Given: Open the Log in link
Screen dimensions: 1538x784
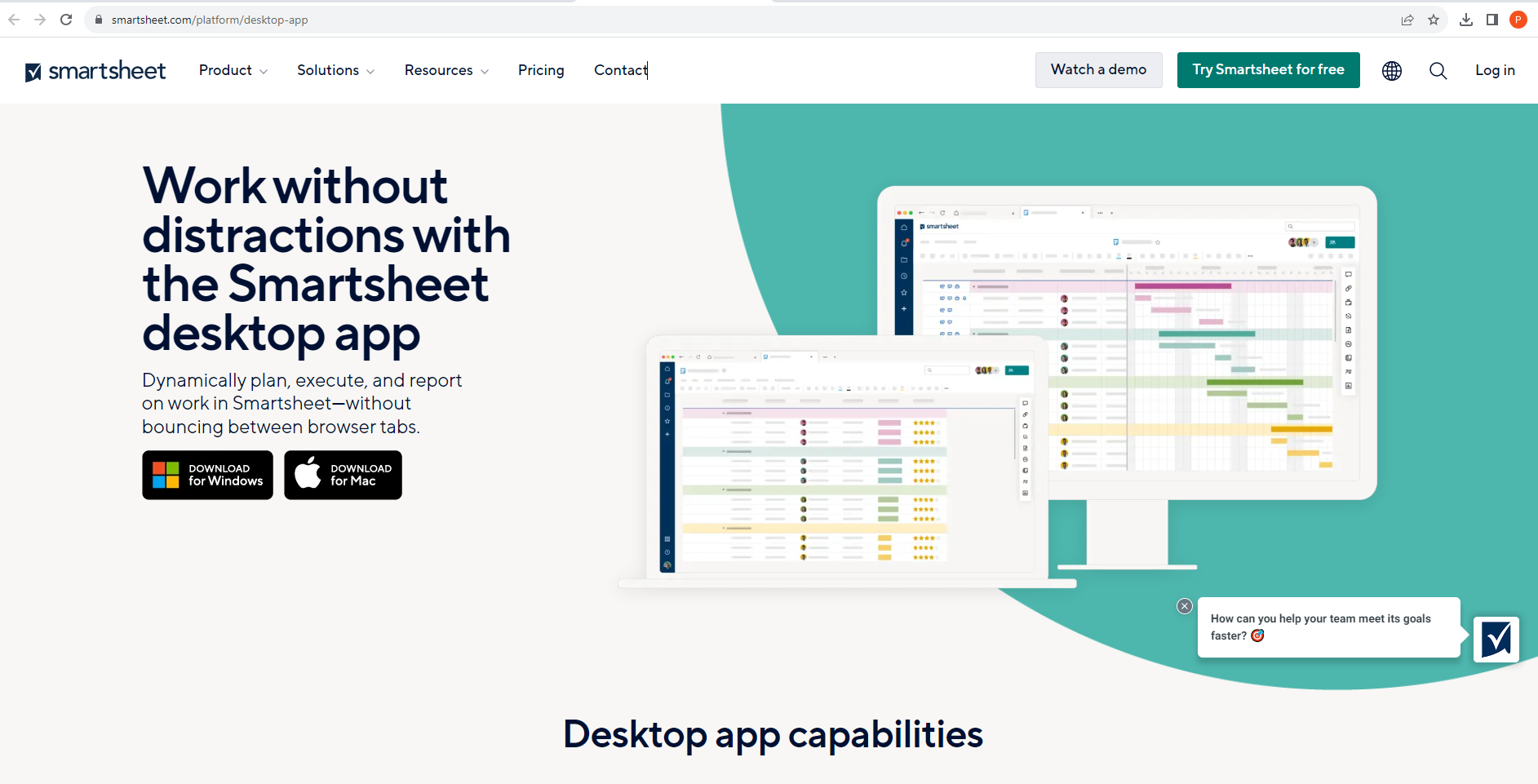Looking at the screenshot, I should pyautogui.click(x=1495, y=70).
